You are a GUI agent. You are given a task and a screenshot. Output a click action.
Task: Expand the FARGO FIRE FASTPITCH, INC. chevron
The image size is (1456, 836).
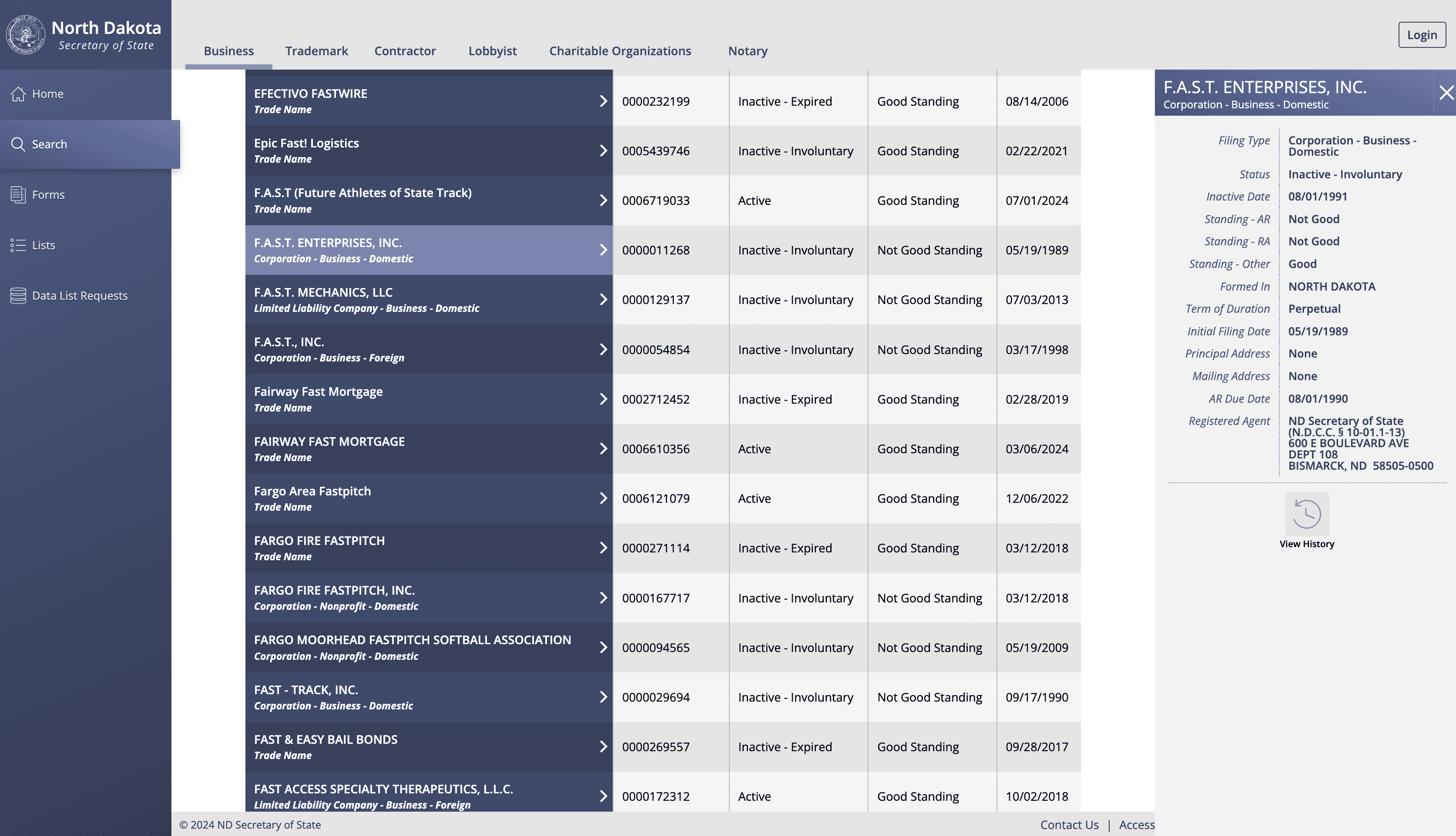pos(603,598)
